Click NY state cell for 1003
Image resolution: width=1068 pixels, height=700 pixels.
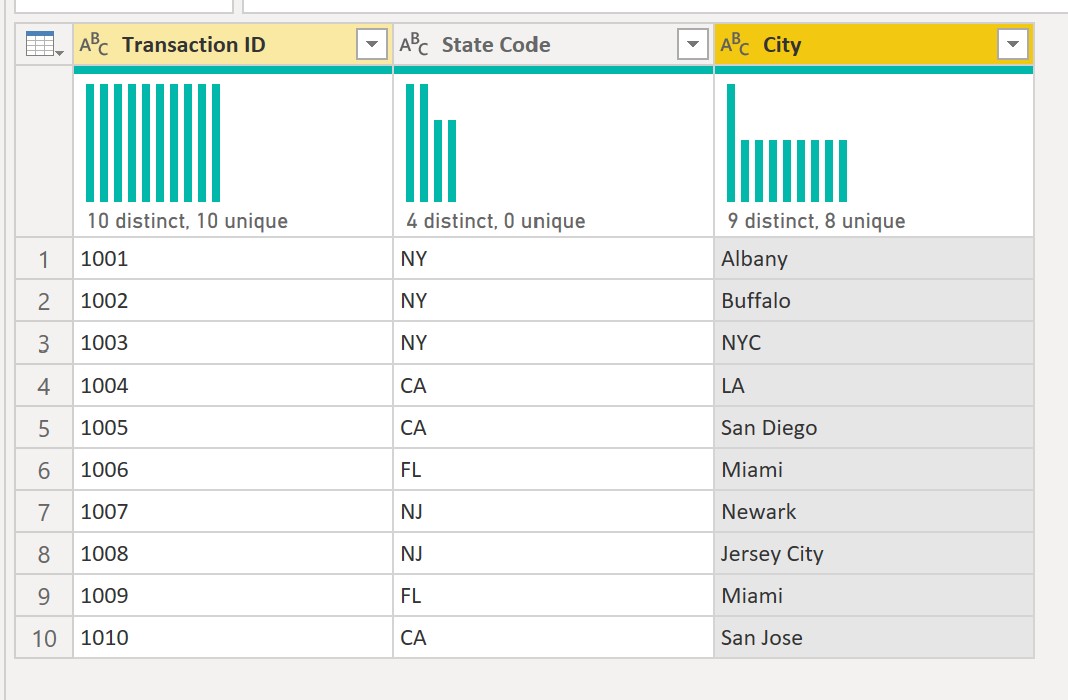(x=553, y=343)
